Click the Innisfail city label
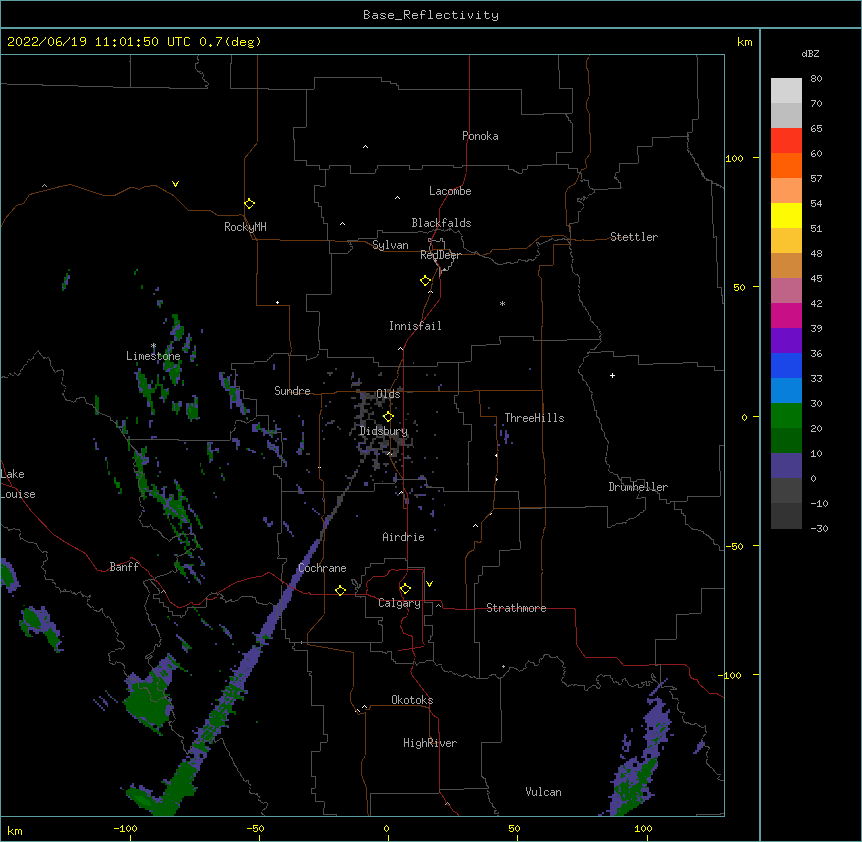Screen dimensions: 862x842 coord(415,326)
